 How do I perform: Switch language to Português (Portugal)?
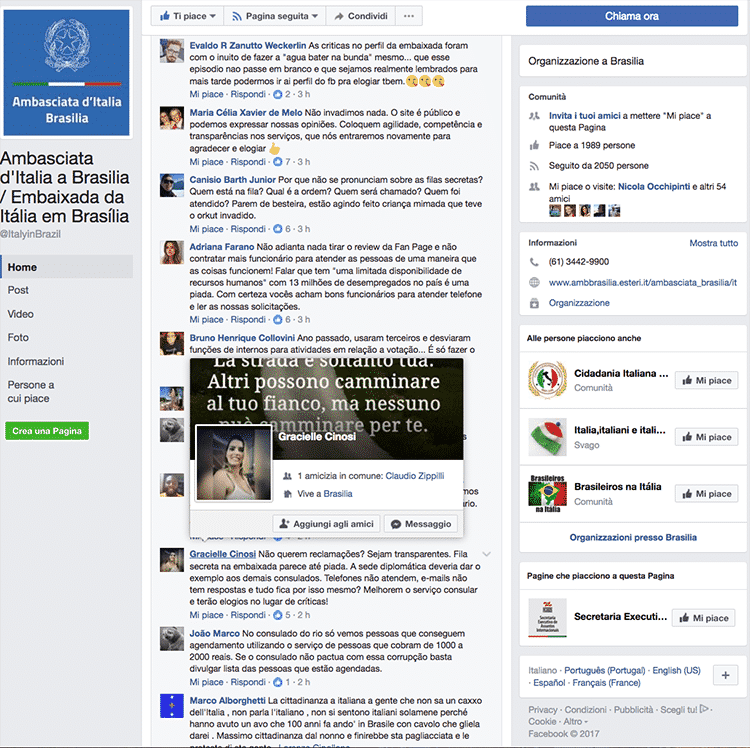605,670
